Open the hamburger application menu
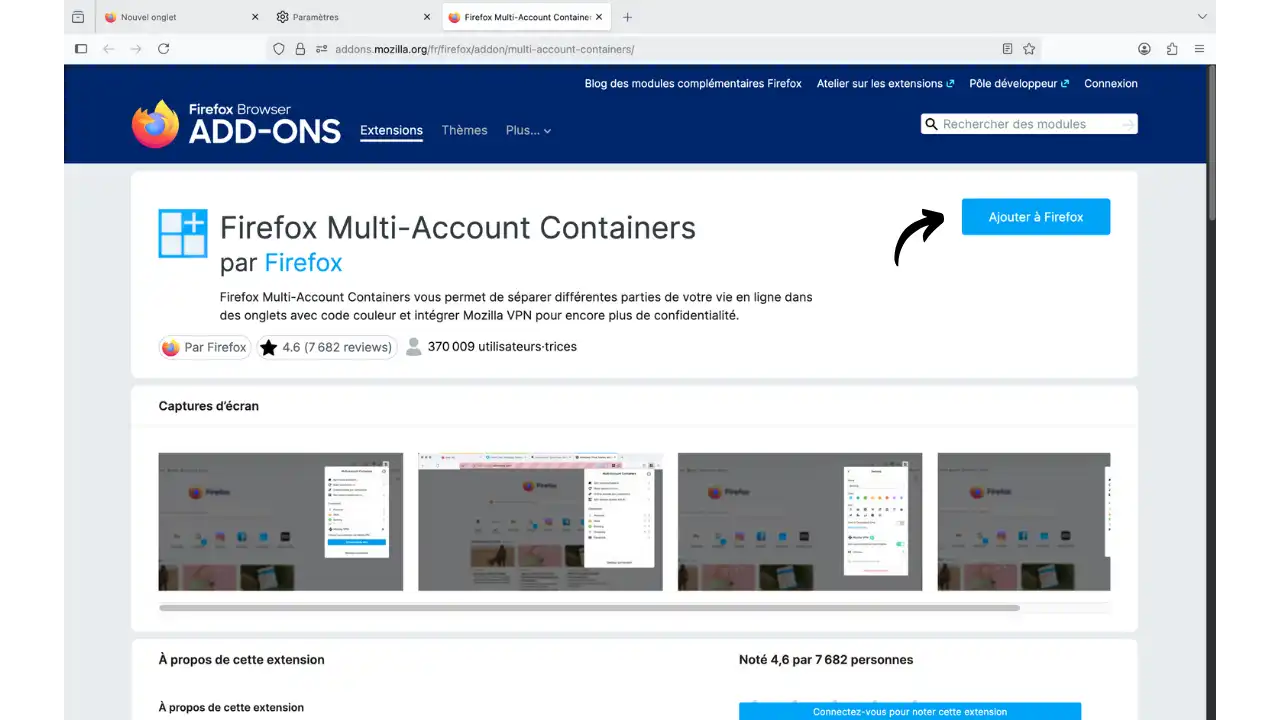 click(1199, 48)
